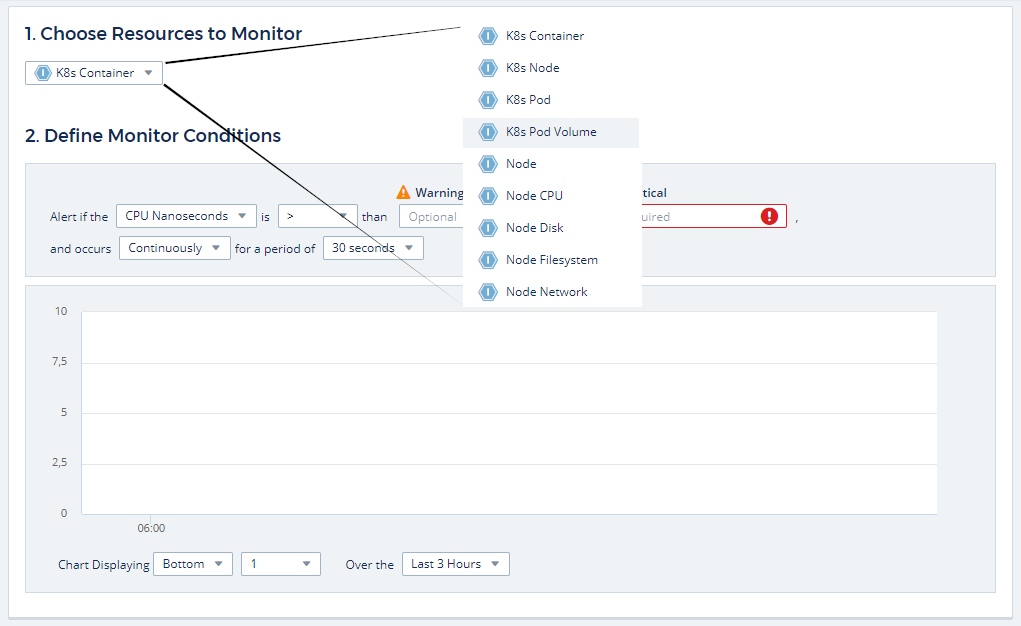Image resolution: width=1021 pixels, height=626 pixels.
Task: Choose the Node option in resource list
Action: coord(521,164)
